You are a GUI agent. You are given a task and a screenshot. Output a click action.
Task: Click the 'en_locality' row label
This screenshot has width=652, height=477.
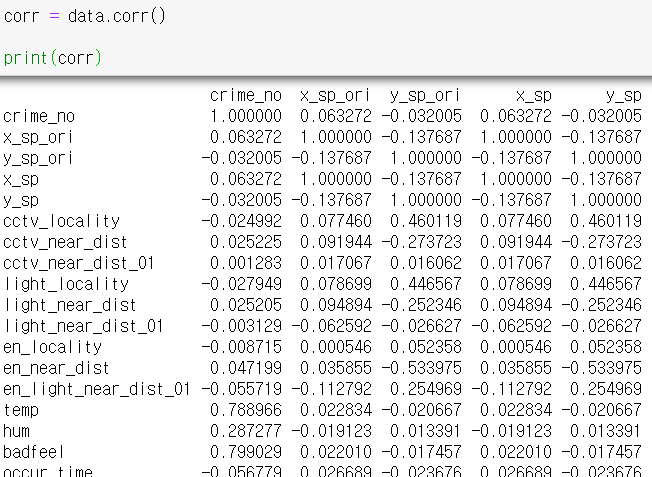(52, 347)
